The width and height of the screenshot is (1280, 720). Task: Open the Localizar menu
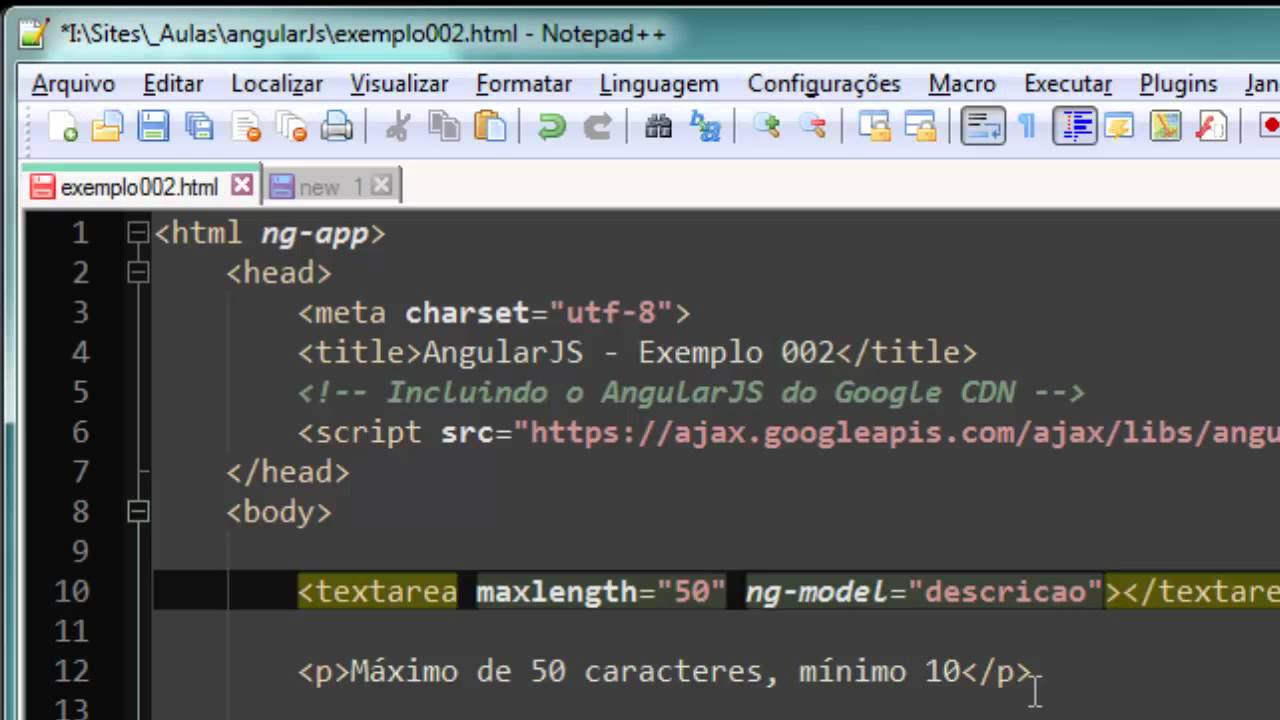[x=277, y=84]
